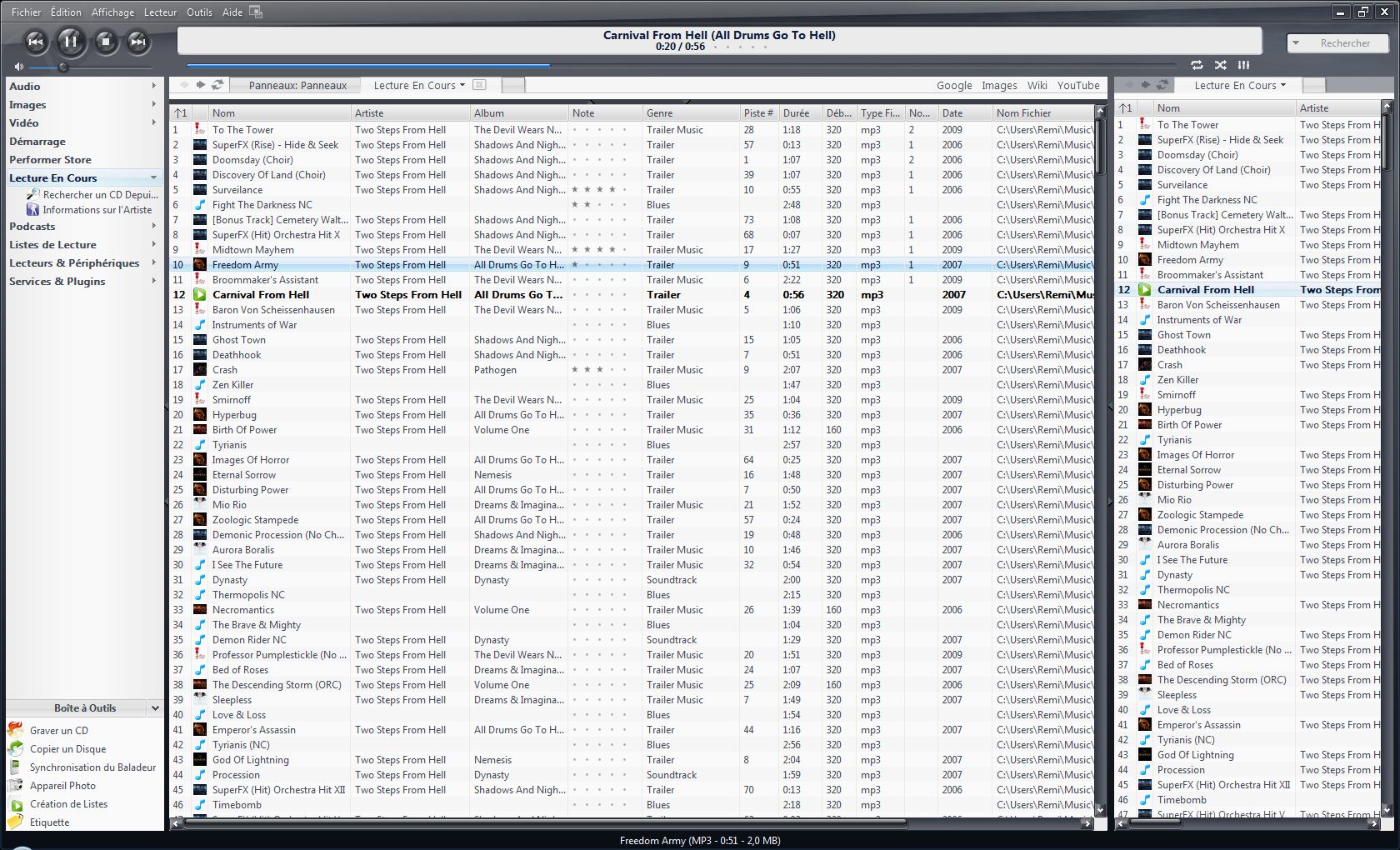Click the music note icon for Zen Killer

click(x=200, y=384)
